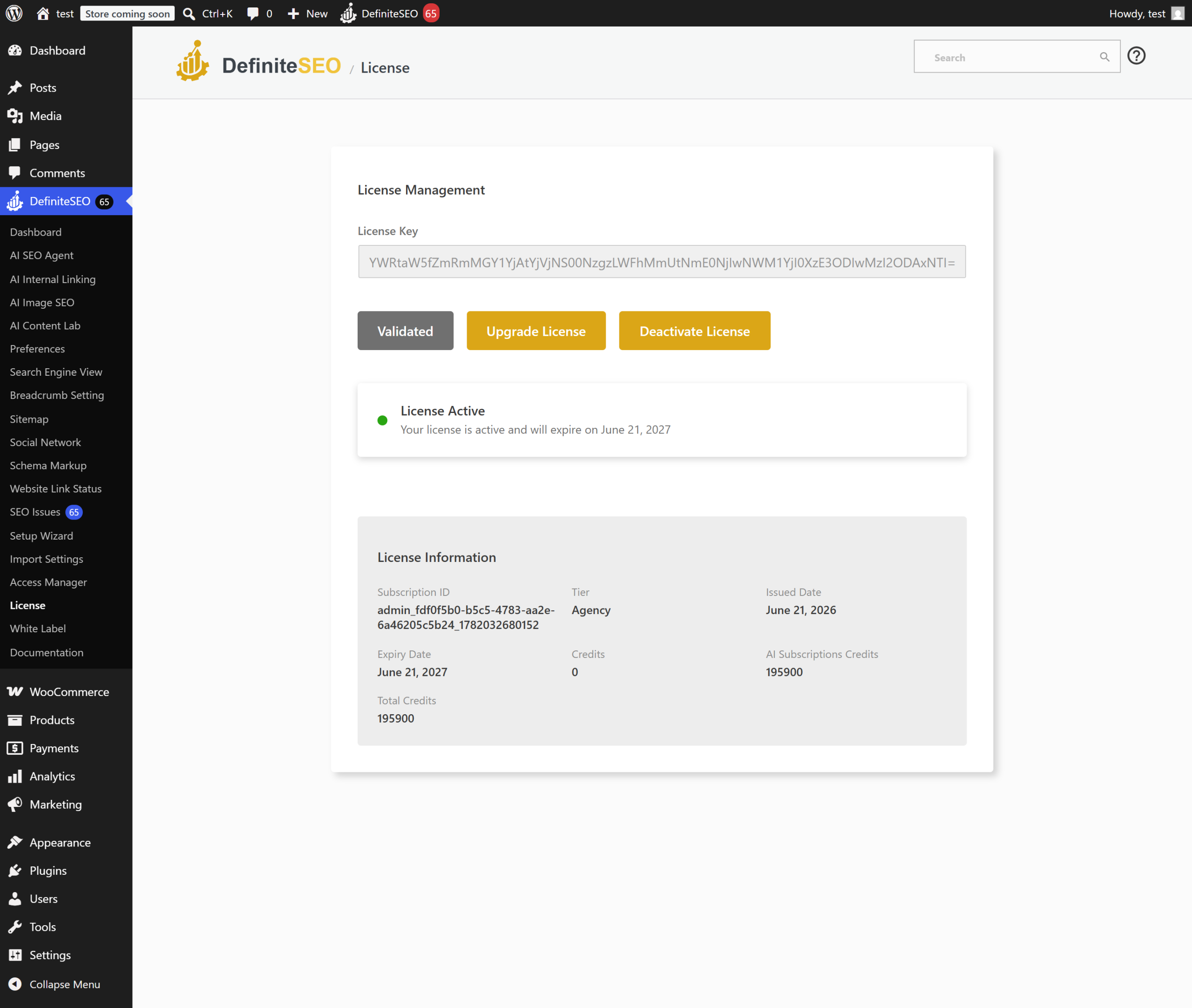Click the Analytics bar chart icon
The height and width of the screenshot is (1008, 1192).
pyautogui.click(x=15, y=776)
